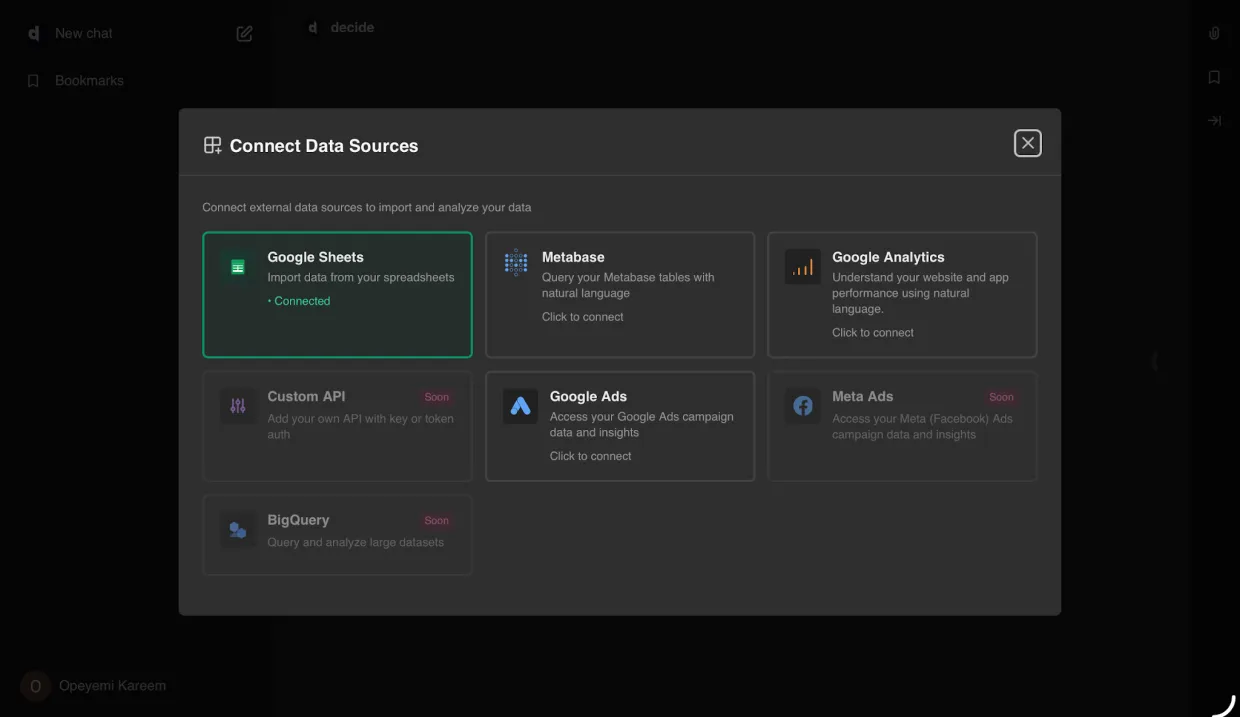The width and height of the screenshot is (1240, 717).
Task: Open New chat in the sidebar
Action: pos(83,33)
